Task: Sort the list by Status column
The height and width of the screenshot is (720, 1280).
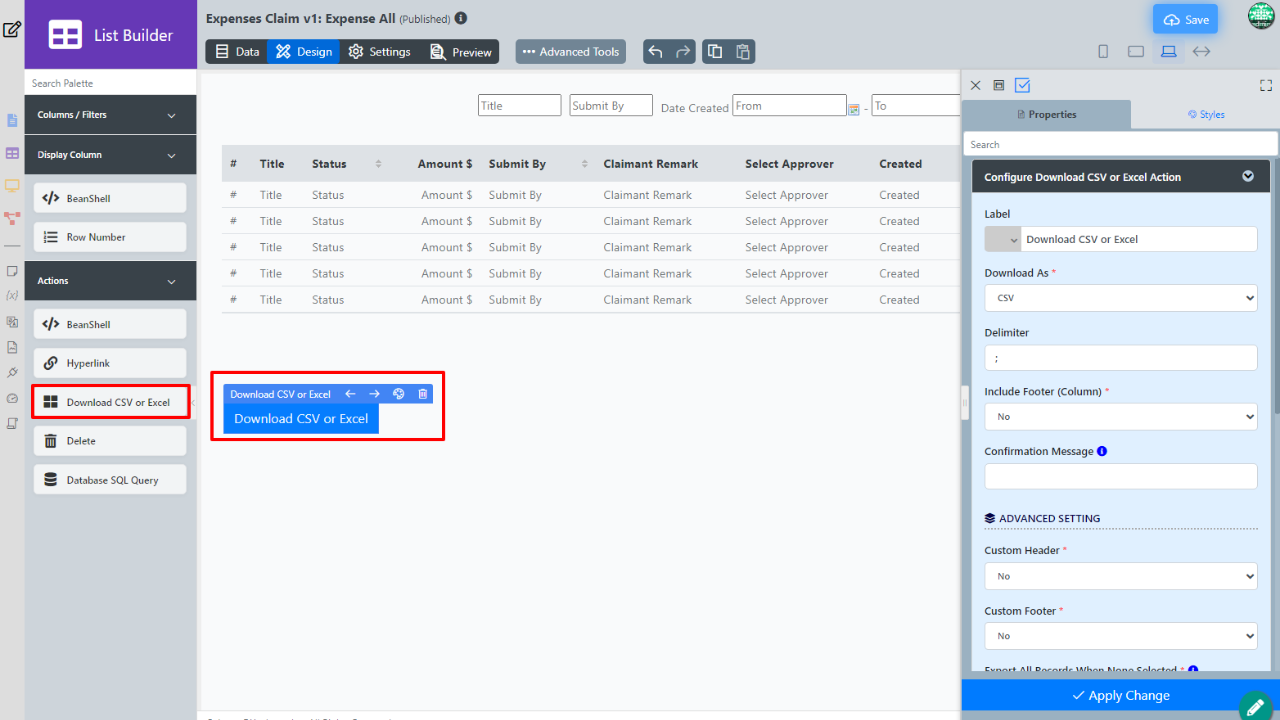Action: (378, 164)
